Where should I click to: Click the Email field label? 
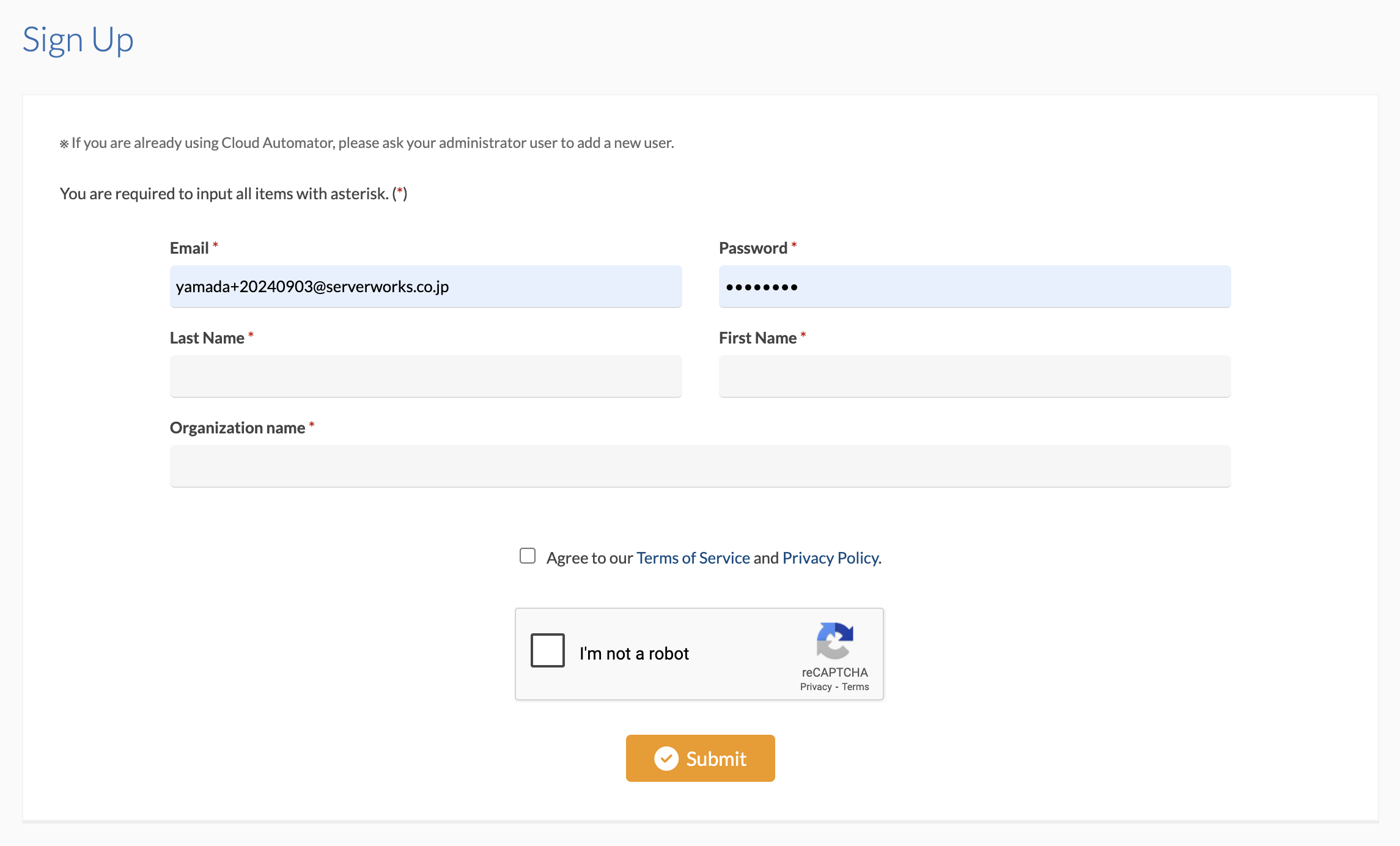click(189, 248)
